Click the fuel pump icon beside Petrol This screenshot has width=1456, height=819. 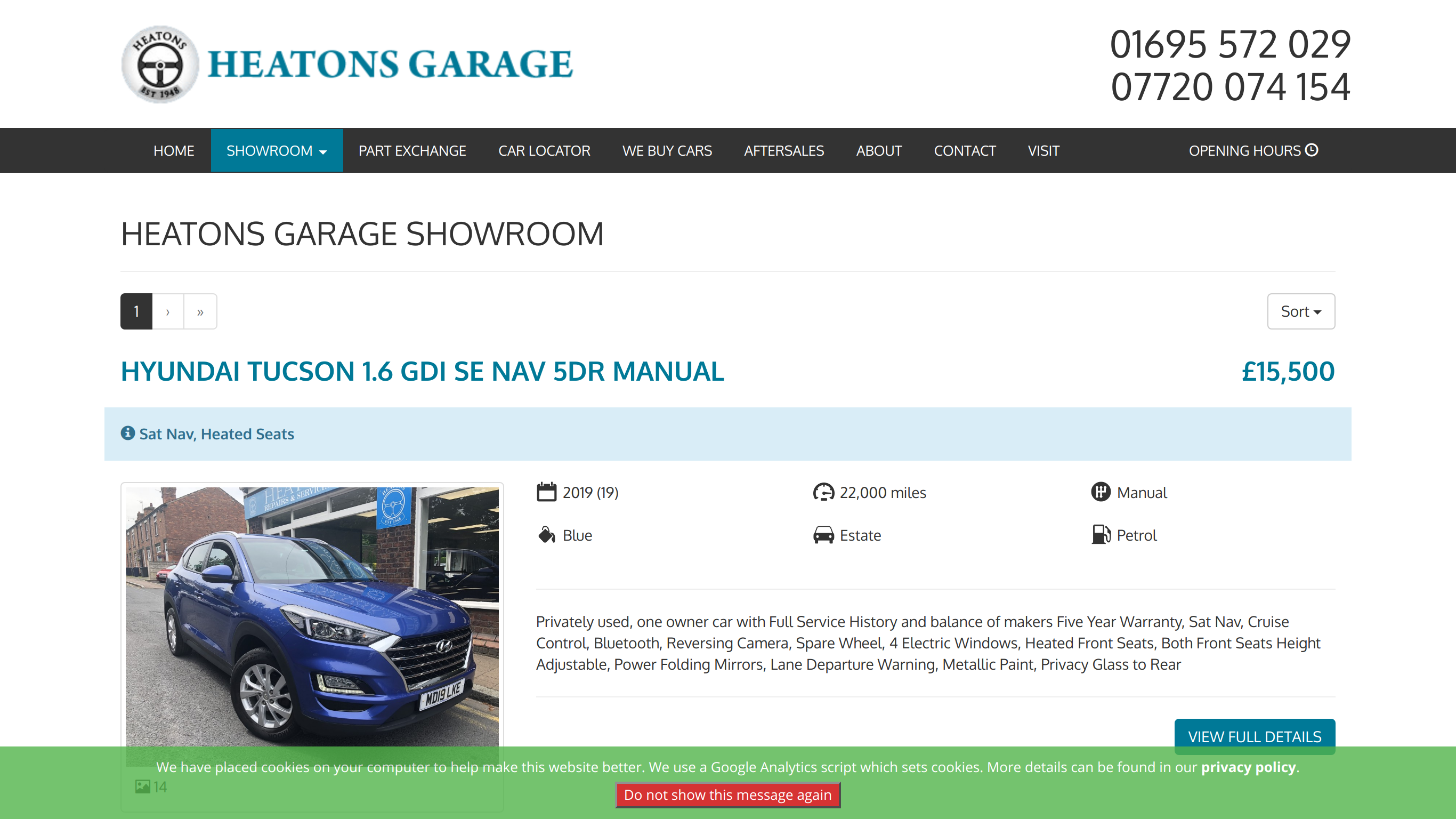click(x=1101, y=534)
